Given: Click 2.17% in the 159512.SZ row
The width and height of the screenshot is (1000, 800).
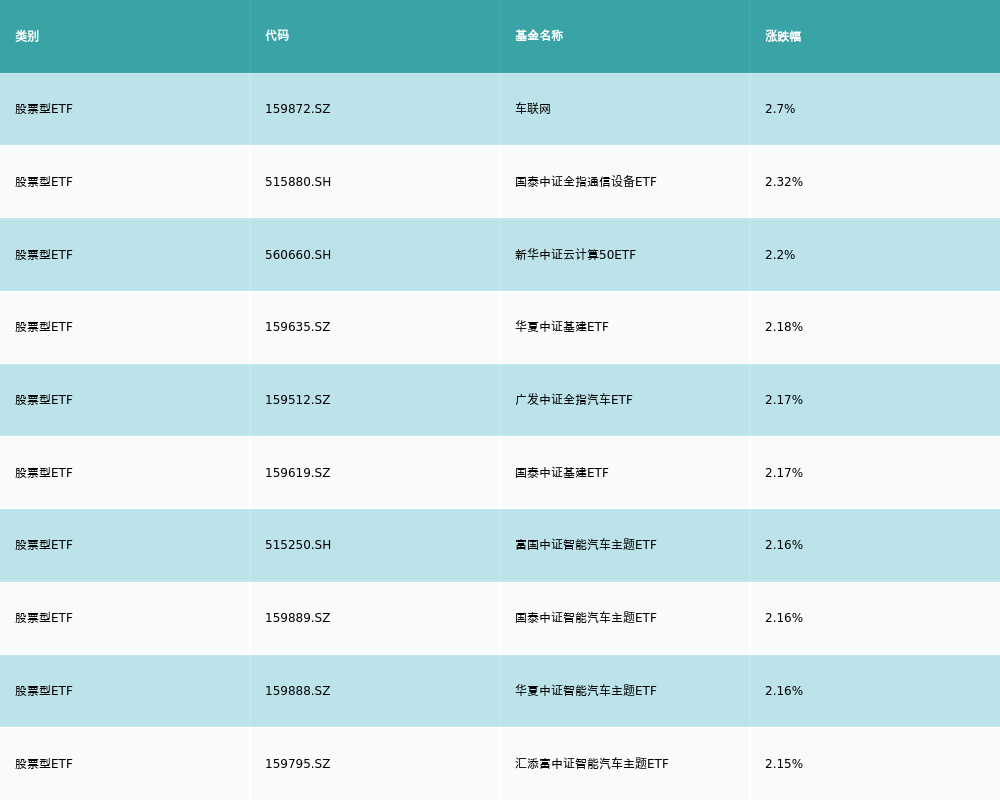Looking at the screenshot, I should point(784,400).
